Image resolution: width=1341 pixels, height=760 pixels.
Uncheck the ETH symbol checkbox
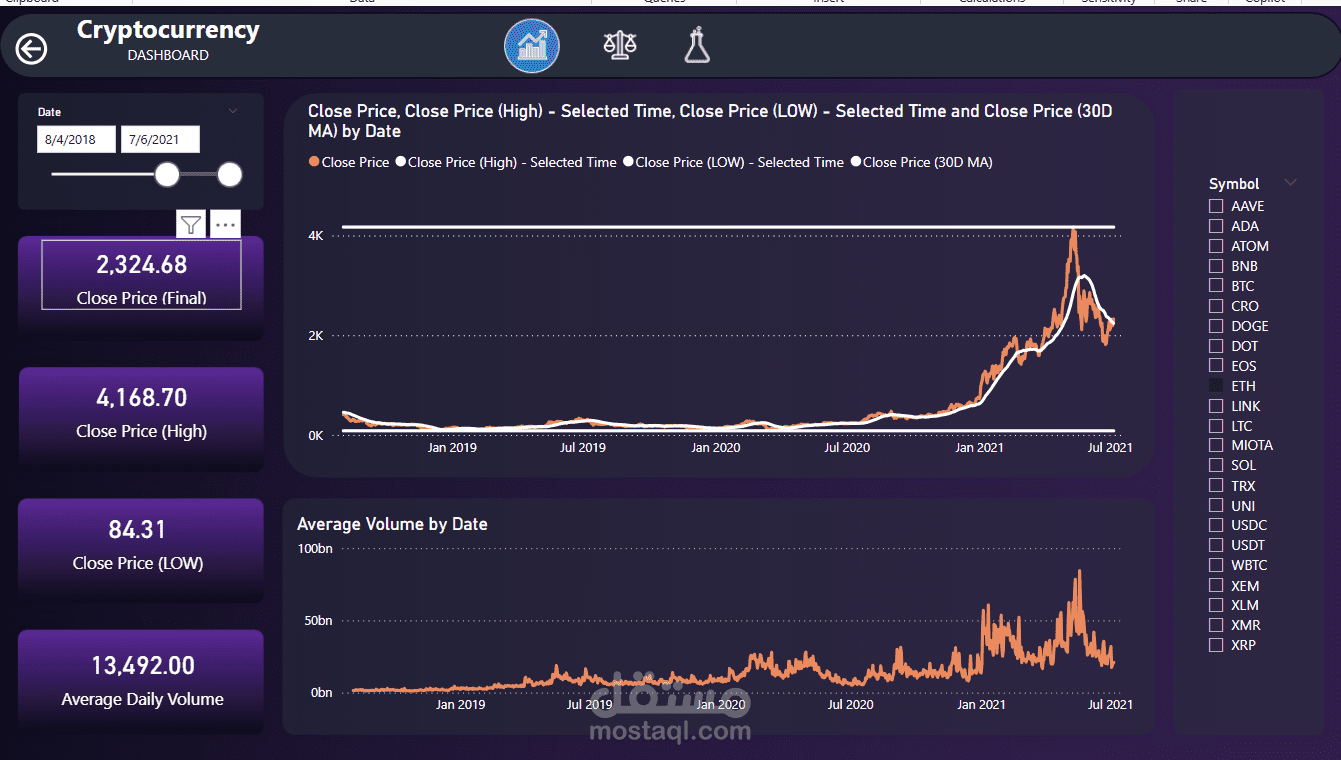point(1216,385)
